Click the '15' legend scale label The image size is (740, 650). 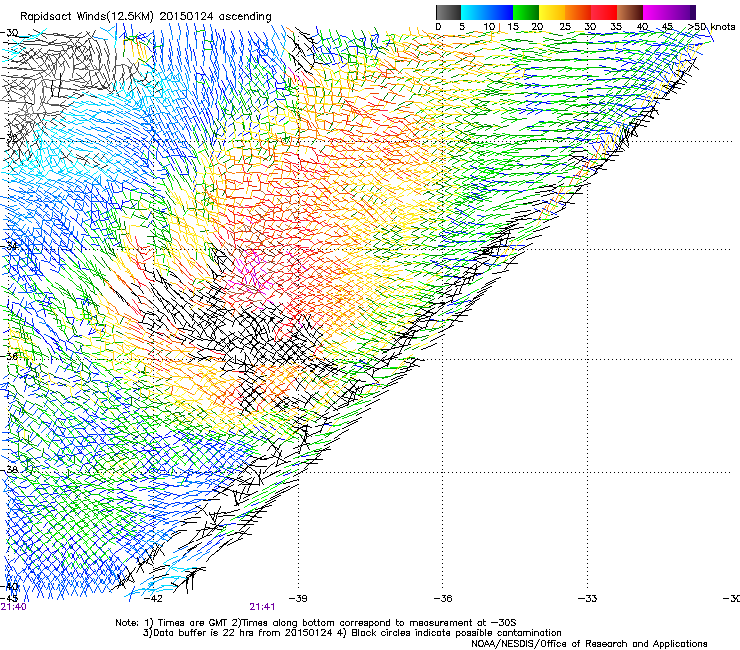pyautogui.click(x=513, y=27)
